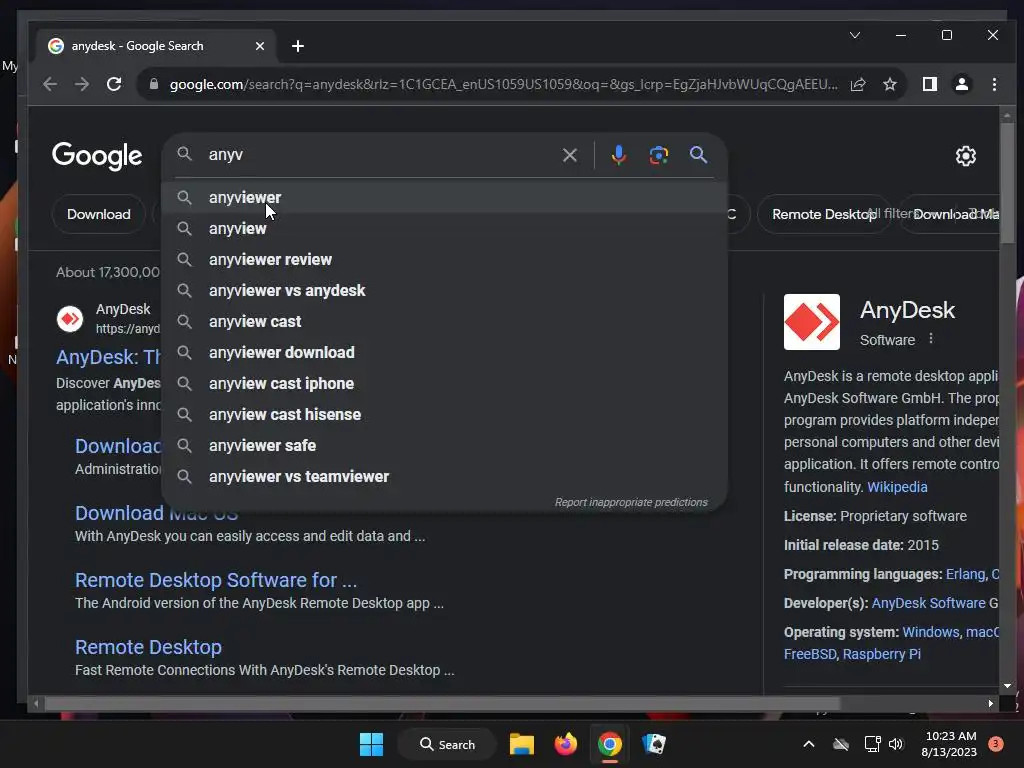Image resolution: width=1024 pixels, height=768 pixels.
Task: Bookmark this page with star icon
Action: pyautogui.click(x=889, y=84)
